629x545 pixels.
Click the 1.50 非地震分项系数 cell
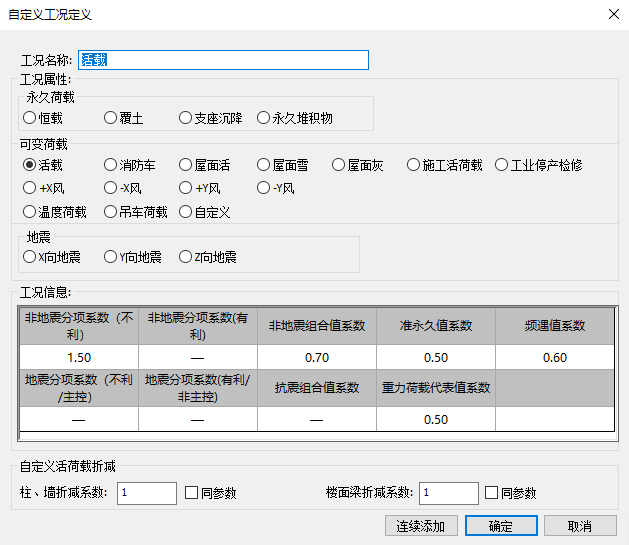pos(79,357)
